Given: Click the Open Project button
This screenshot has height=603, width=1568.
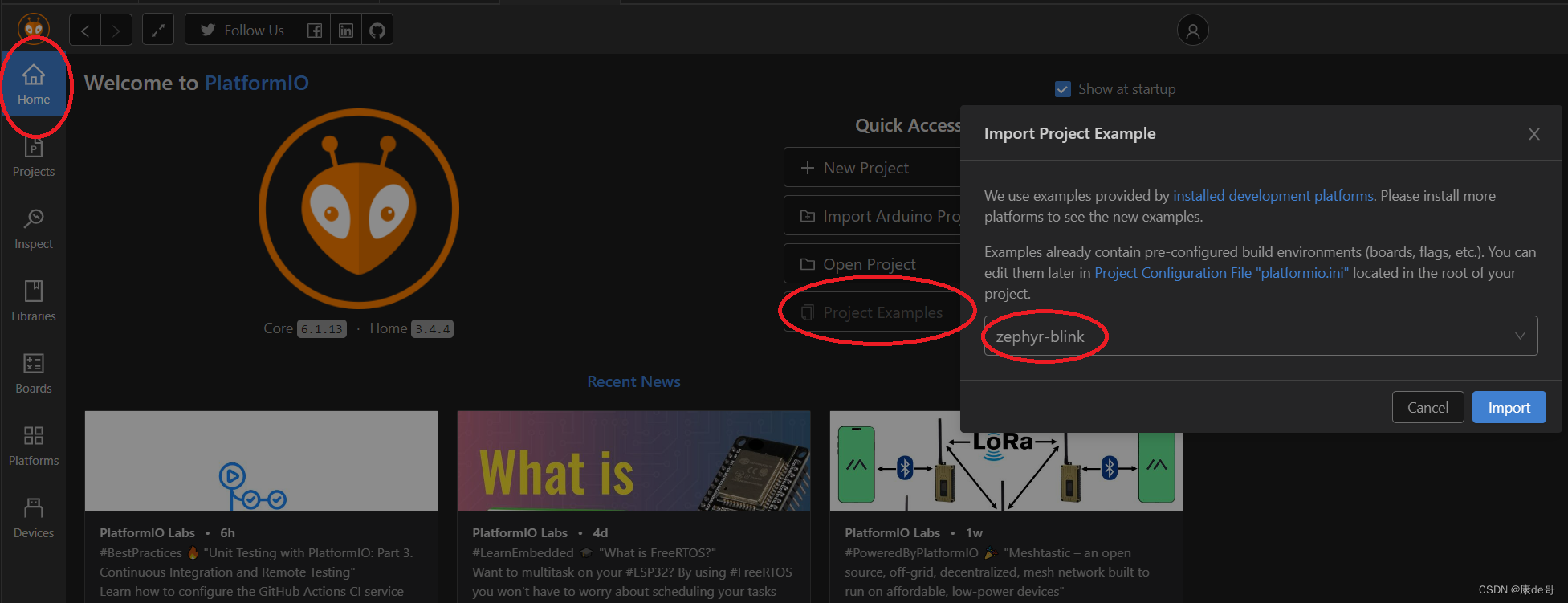Looking at the screenshot, I should click(872, 264).
